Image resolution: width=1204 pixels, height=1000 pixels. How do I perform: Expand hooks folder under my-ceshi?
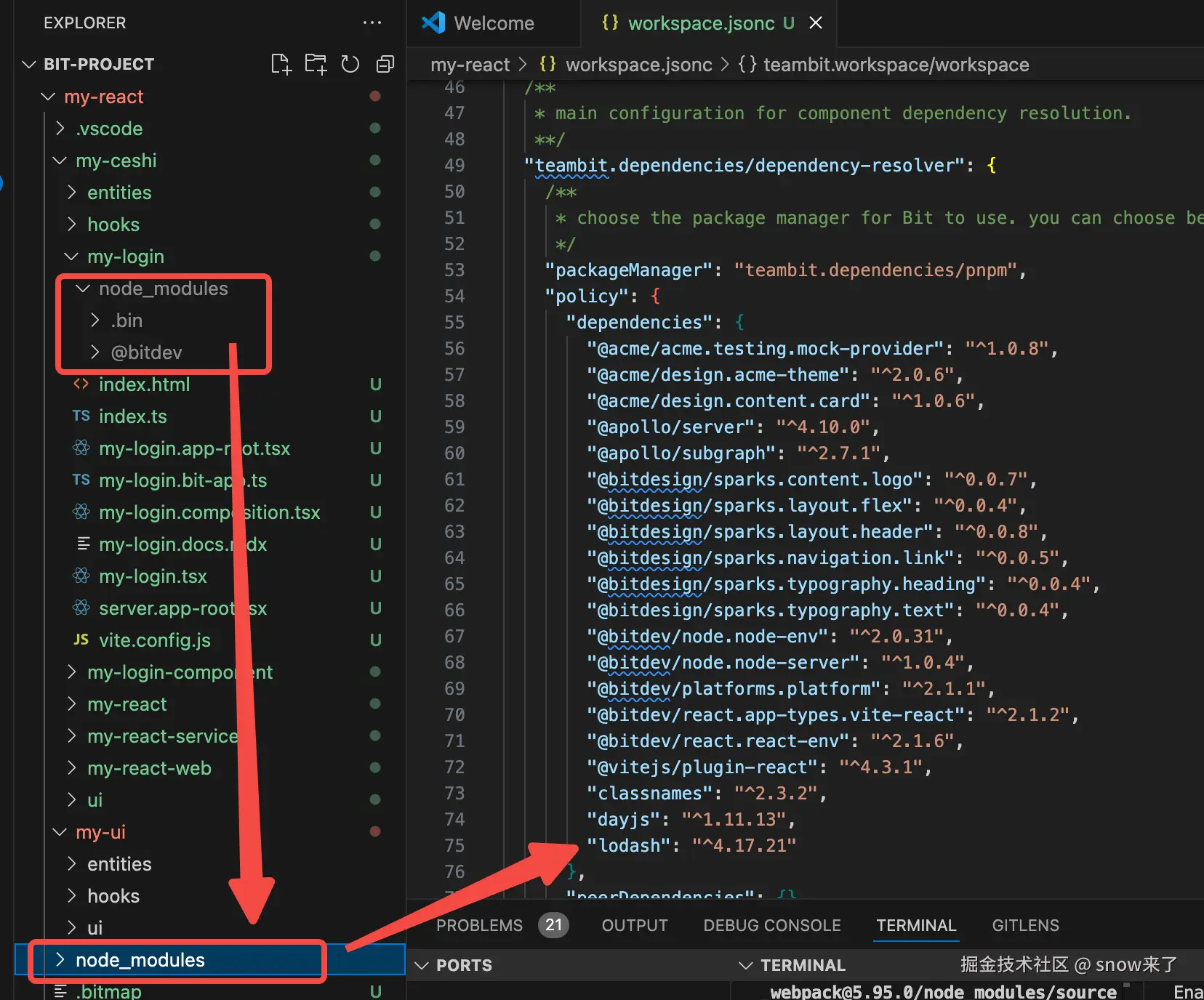coord(71,224)
